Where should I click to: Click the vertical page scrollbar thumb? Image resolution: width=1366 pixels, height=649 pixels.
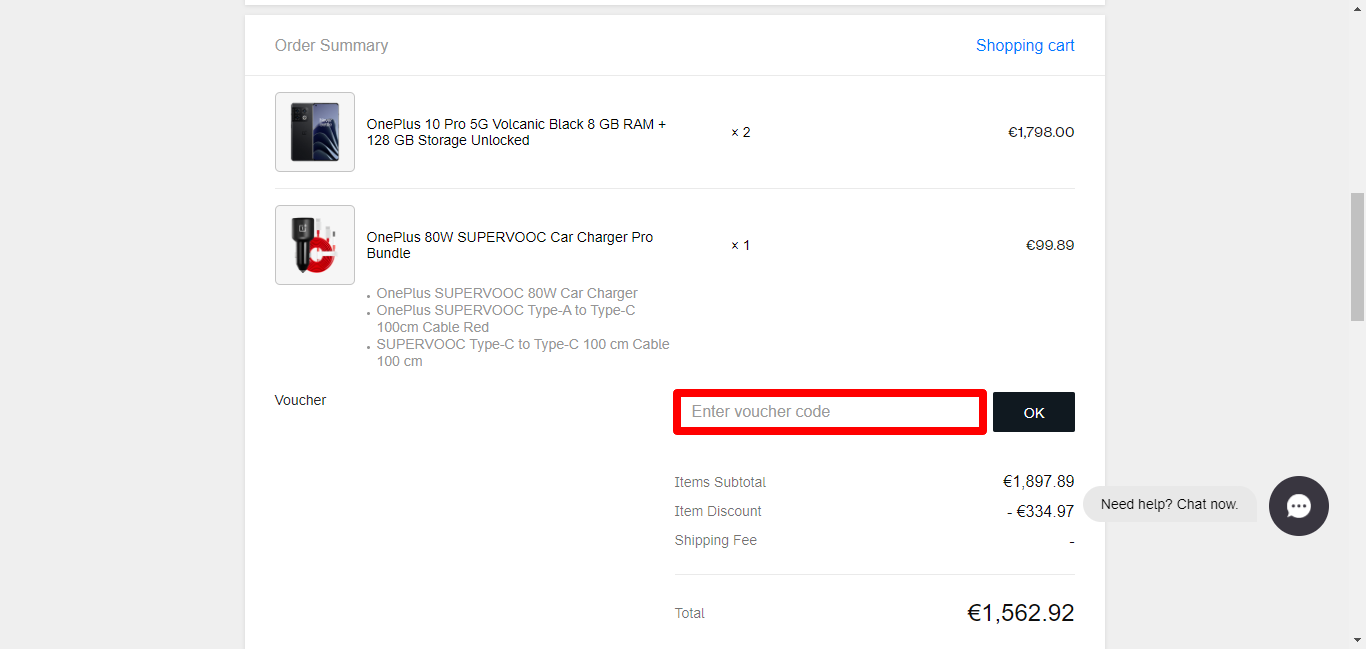point(1357,256)
